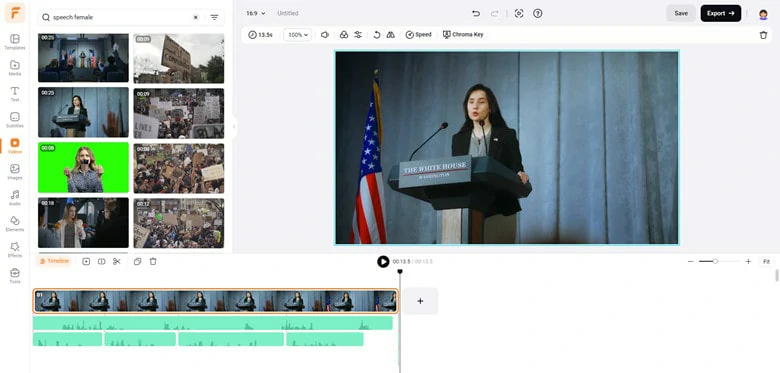This screenshot has height=373, width=780.
Task: Delete selected clip via toolbar trash icon
Action: (764, 35)
